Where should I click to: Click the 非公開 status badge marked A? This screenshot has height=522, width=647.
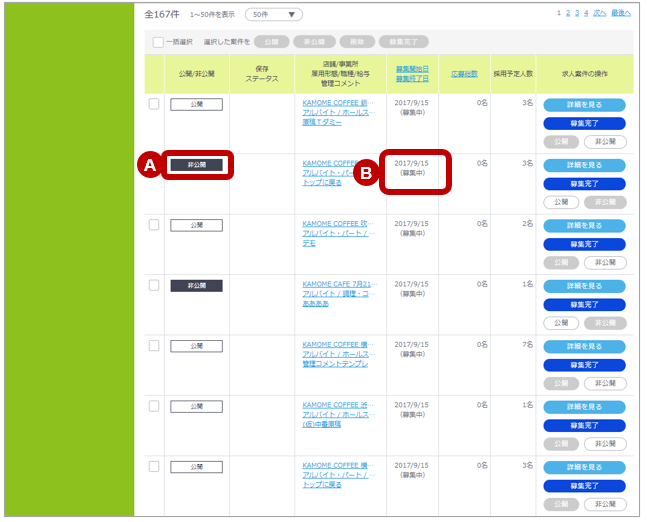[196, 165]
